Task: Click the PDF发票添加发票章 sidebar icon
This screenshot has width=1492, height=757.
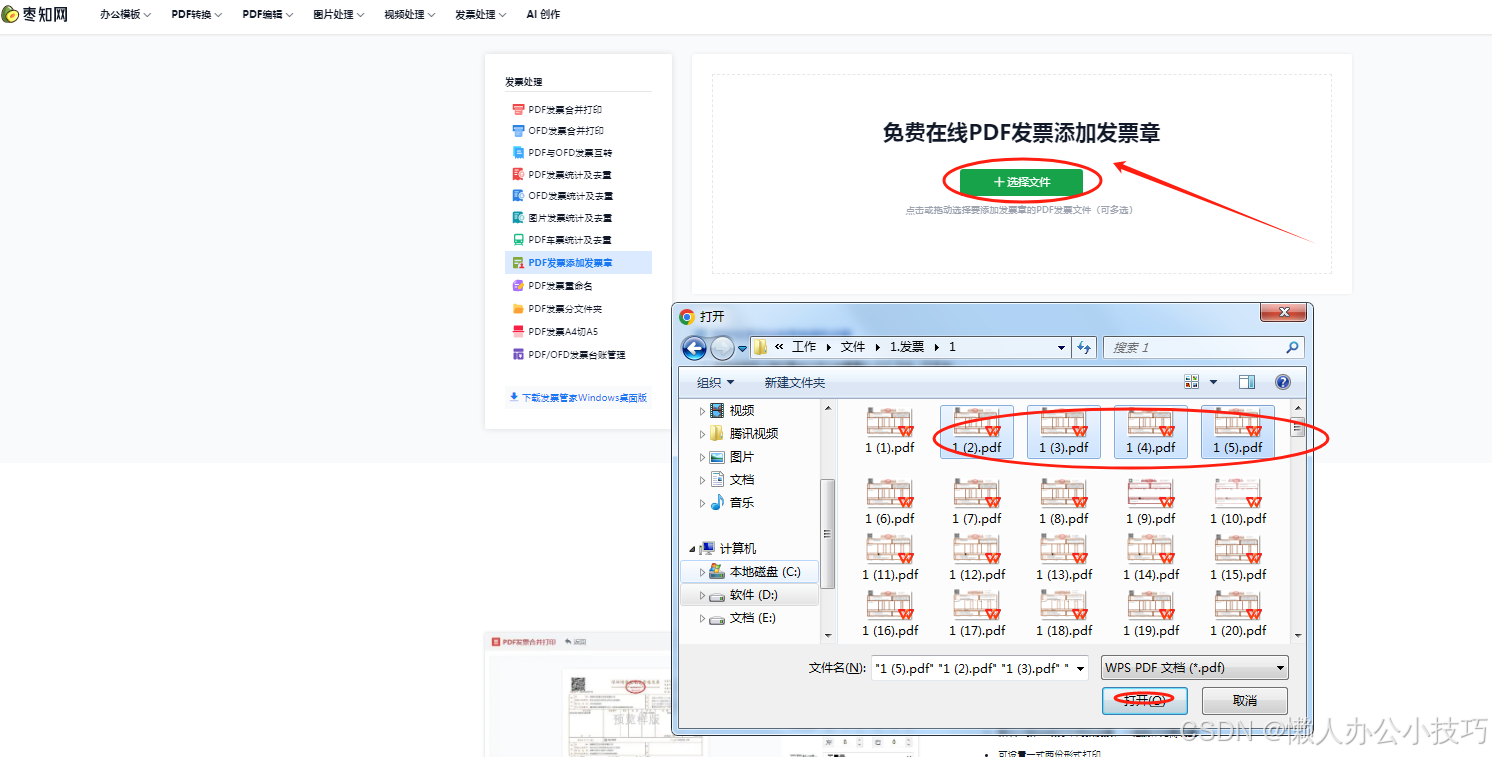Action: pos(518,263)
